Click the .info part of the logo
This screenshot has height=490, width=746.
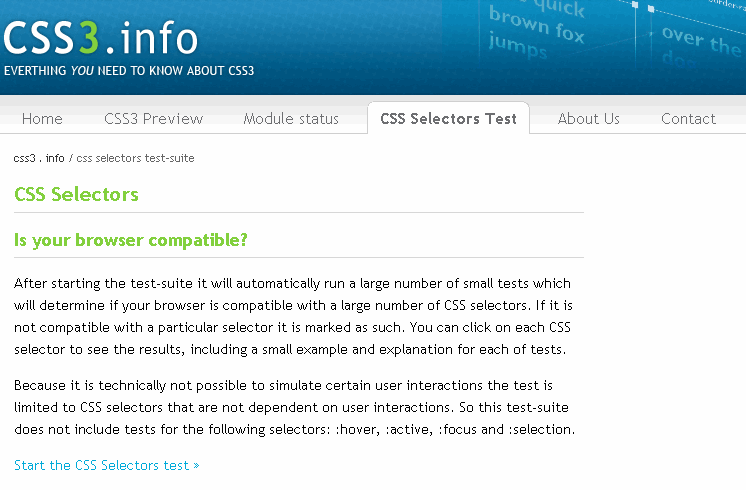pos(151,38)
